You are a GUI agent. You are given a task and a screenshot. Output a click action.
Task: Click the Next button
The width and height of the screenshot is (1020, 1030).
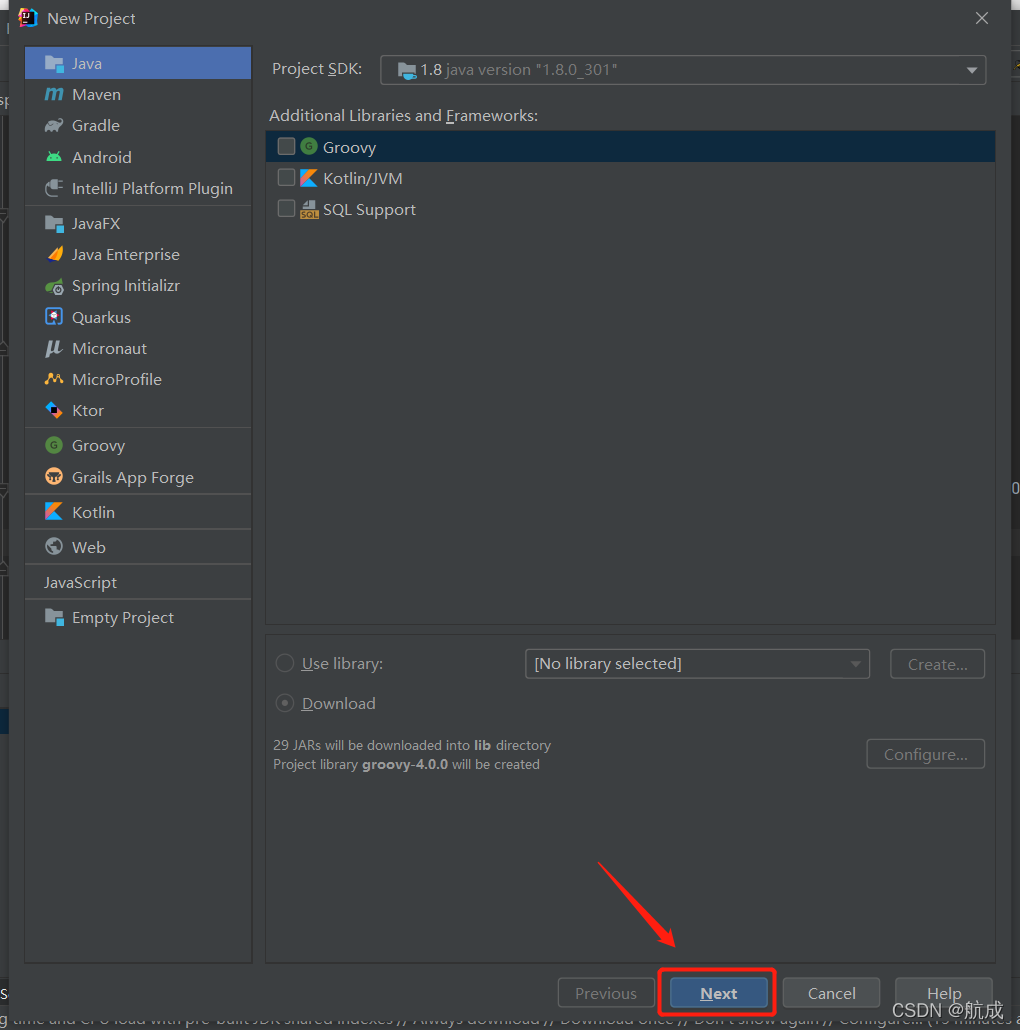[719, 993]
